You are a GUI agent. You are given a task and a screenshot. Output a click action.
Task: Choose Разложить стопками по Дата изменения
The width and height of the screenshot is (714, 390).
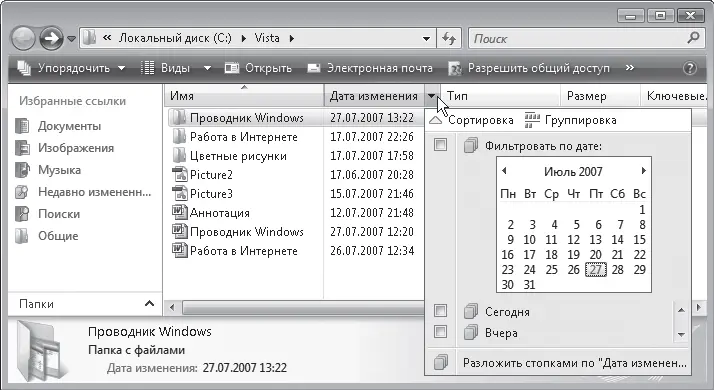click(x=558, y=363)
